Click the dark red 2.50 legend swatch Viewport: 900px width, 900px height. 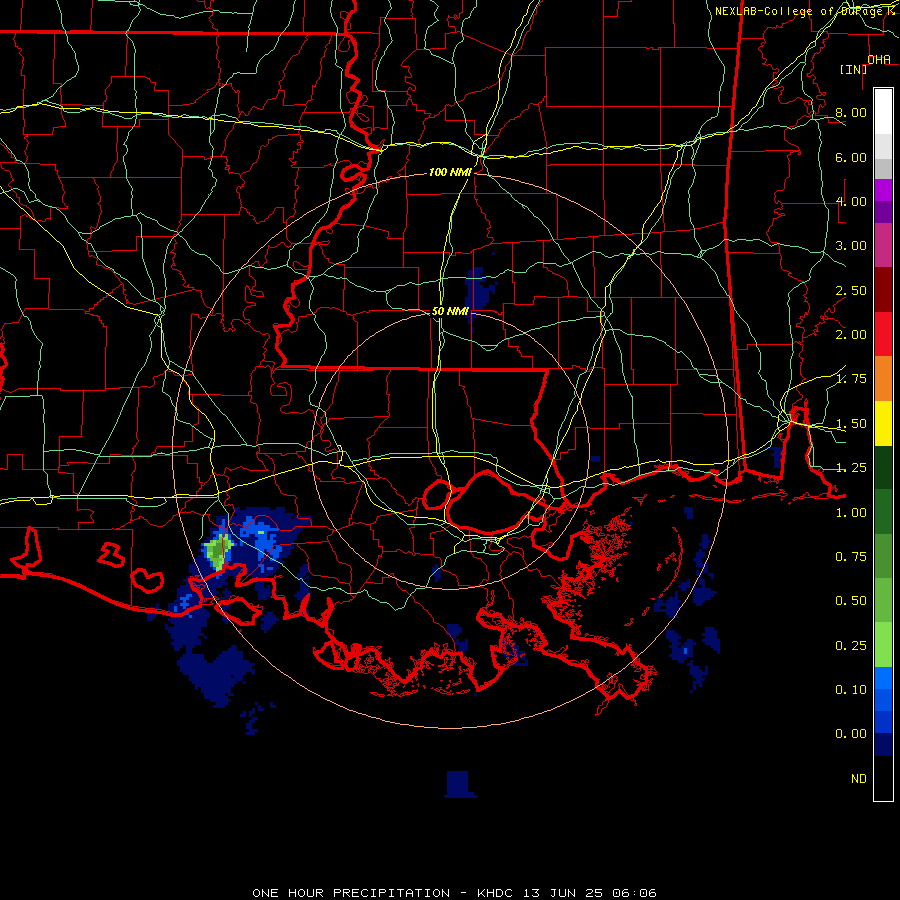coord(883,290)
